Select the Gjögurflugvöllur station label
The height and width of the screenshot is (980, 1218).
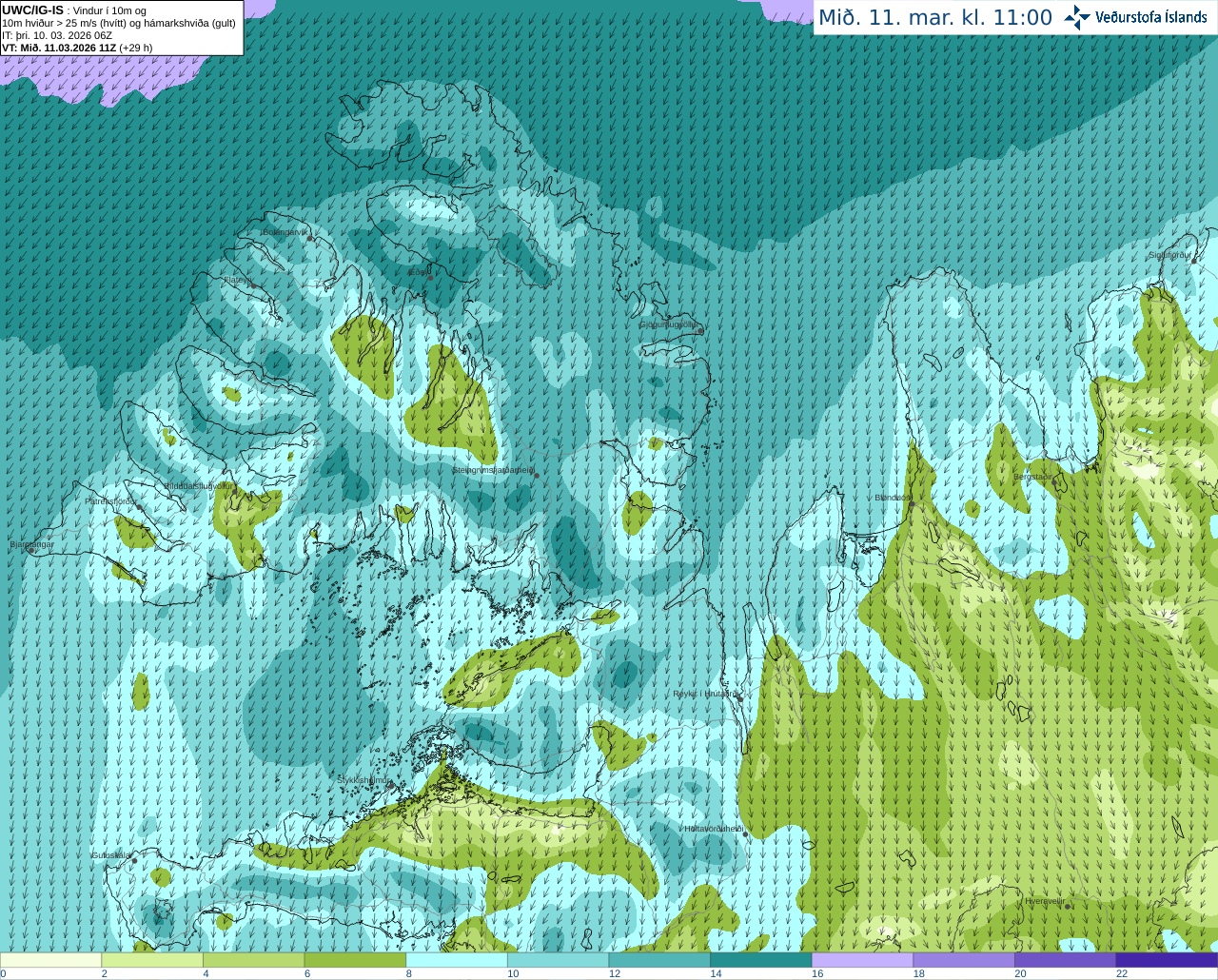670,324
